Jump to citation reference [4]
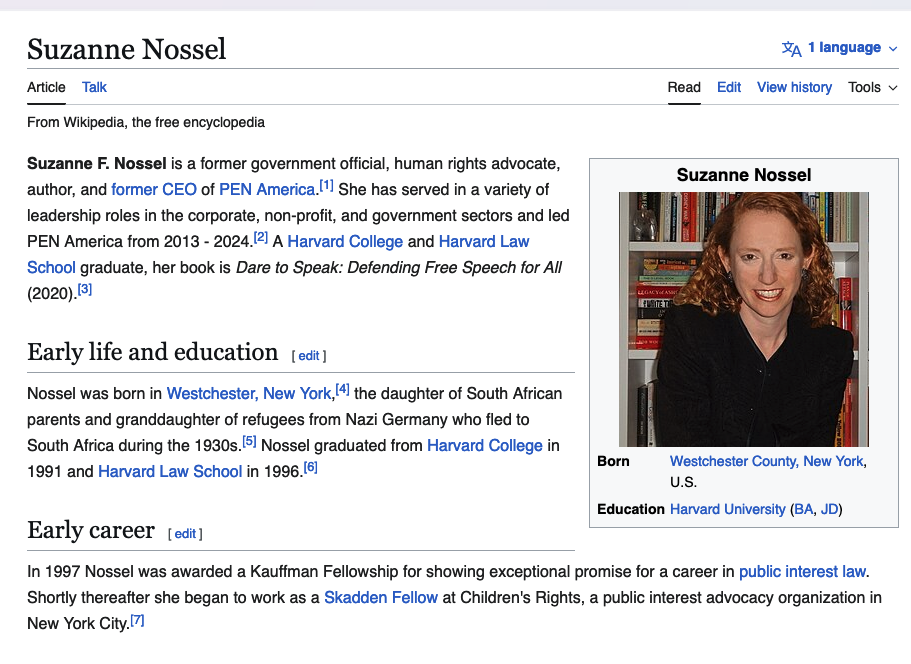Viewport: 911px width, 664px height. pos(343,389)
